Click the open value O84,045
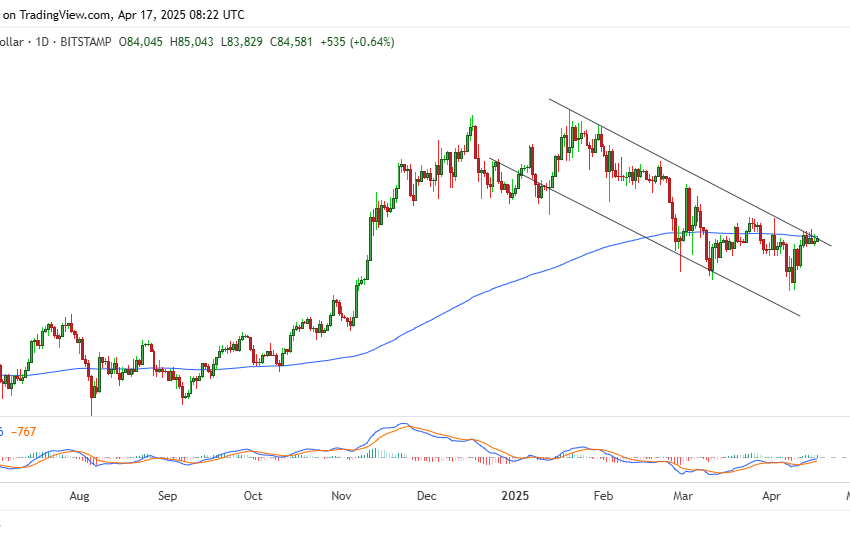The width and height of the screenshot is (850, 545). pyautogui.click(x=140, y=42)
